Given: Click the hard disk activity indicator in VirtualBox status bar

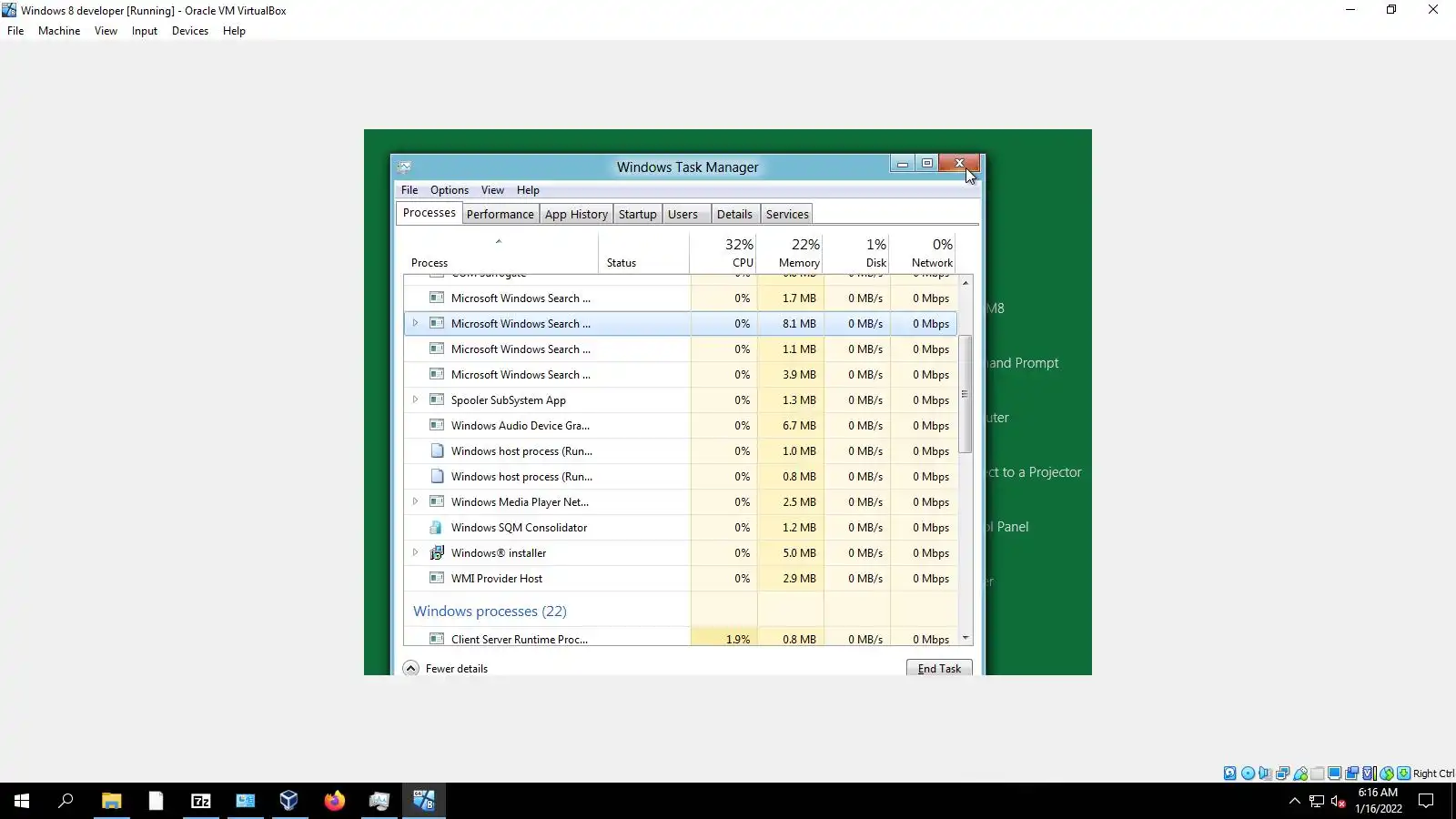Looking at the screenshot, I should 1230,773.
